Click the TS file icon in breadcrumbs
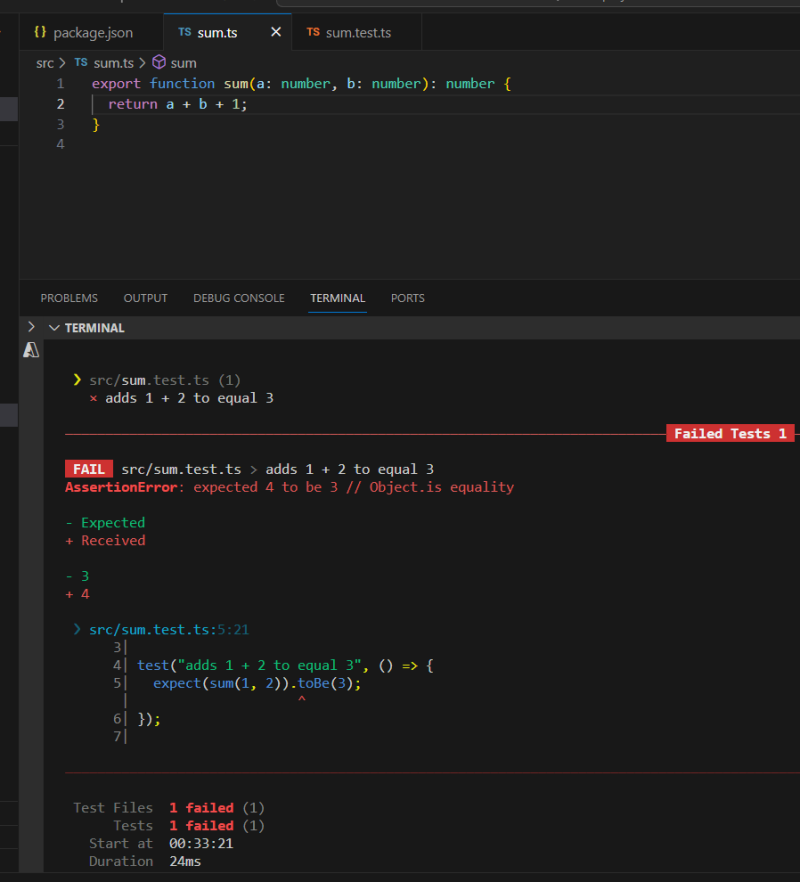 (x=81, y=63)
